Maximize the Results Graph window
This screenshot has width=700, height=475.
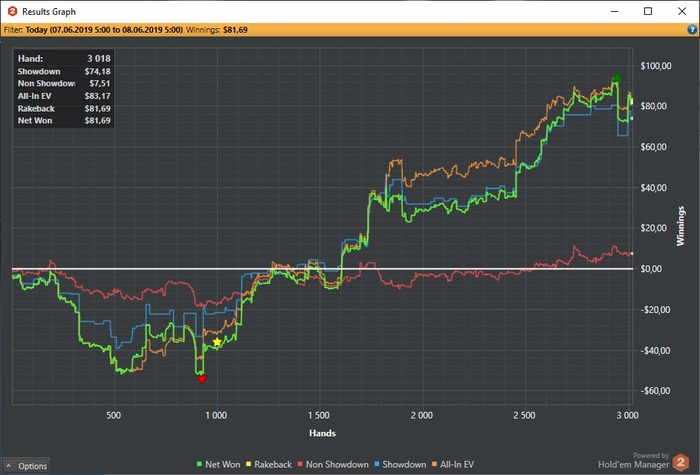tap(648, 11)
